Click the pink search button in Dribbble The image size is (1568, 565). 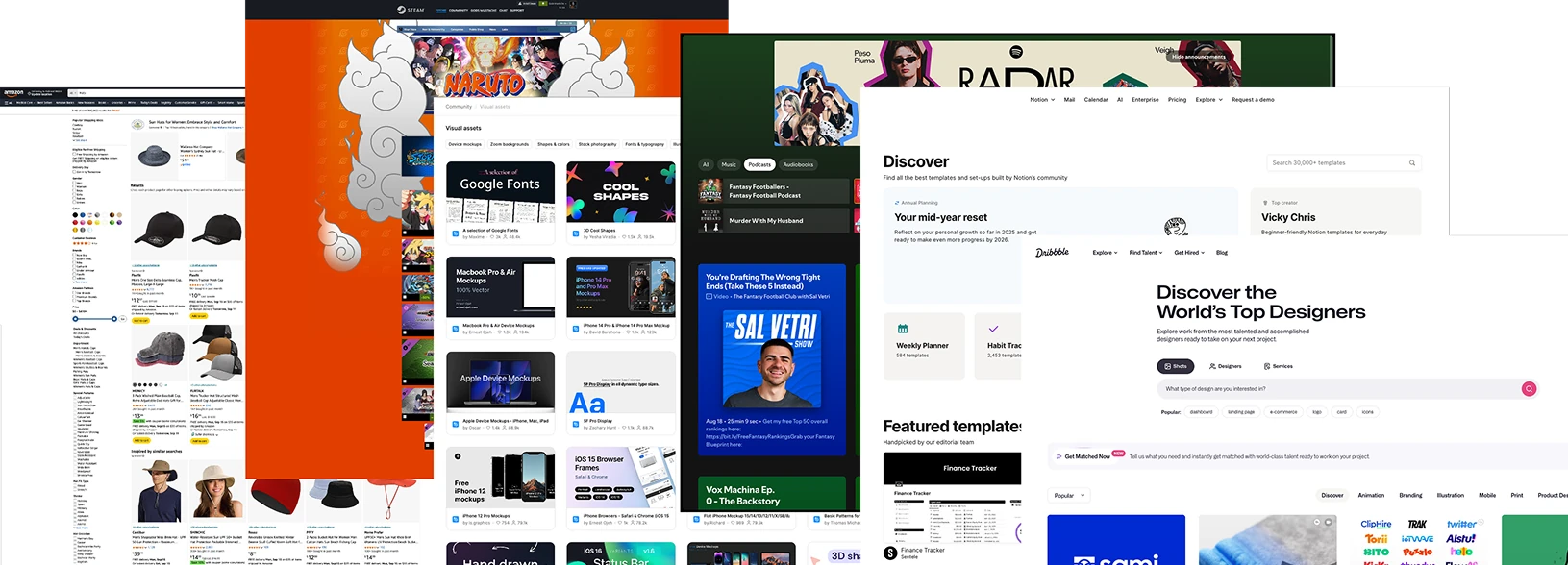point(1529,389)
